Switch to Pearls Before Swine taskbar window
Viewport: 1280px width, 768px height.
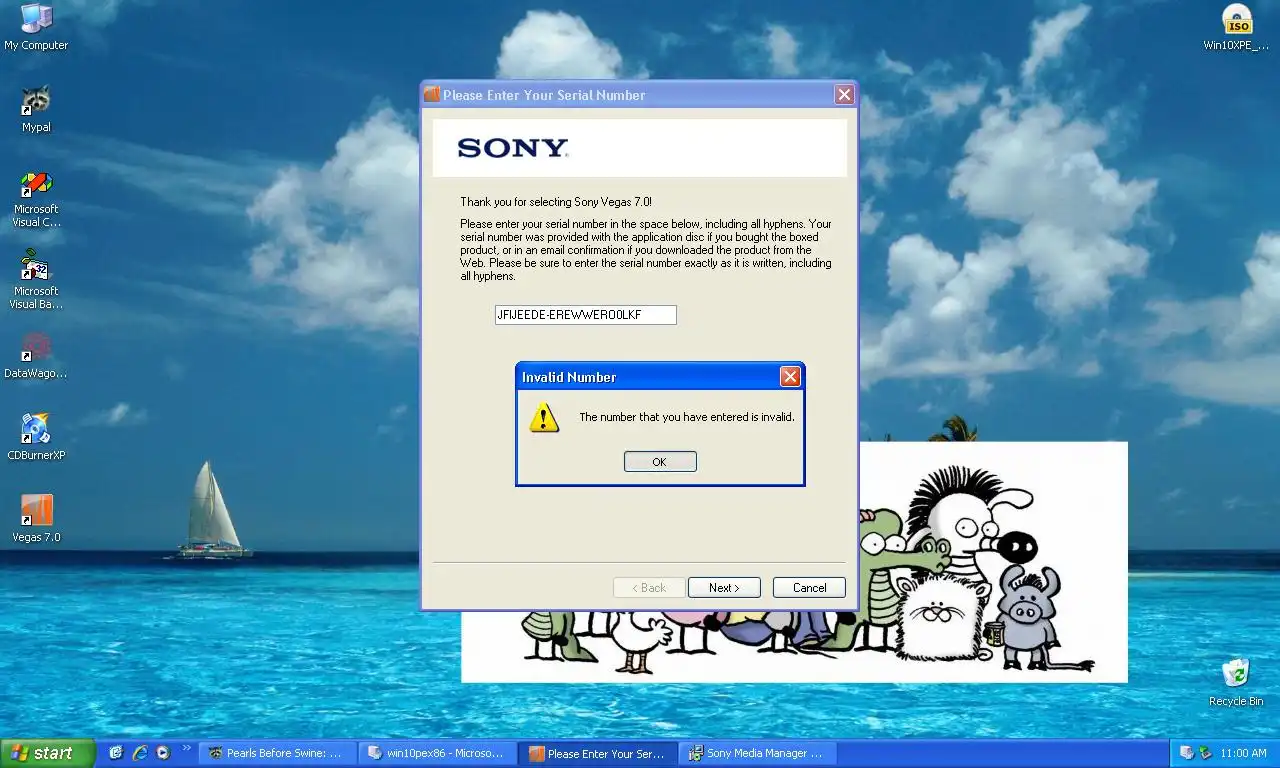(x=277, y=753)
